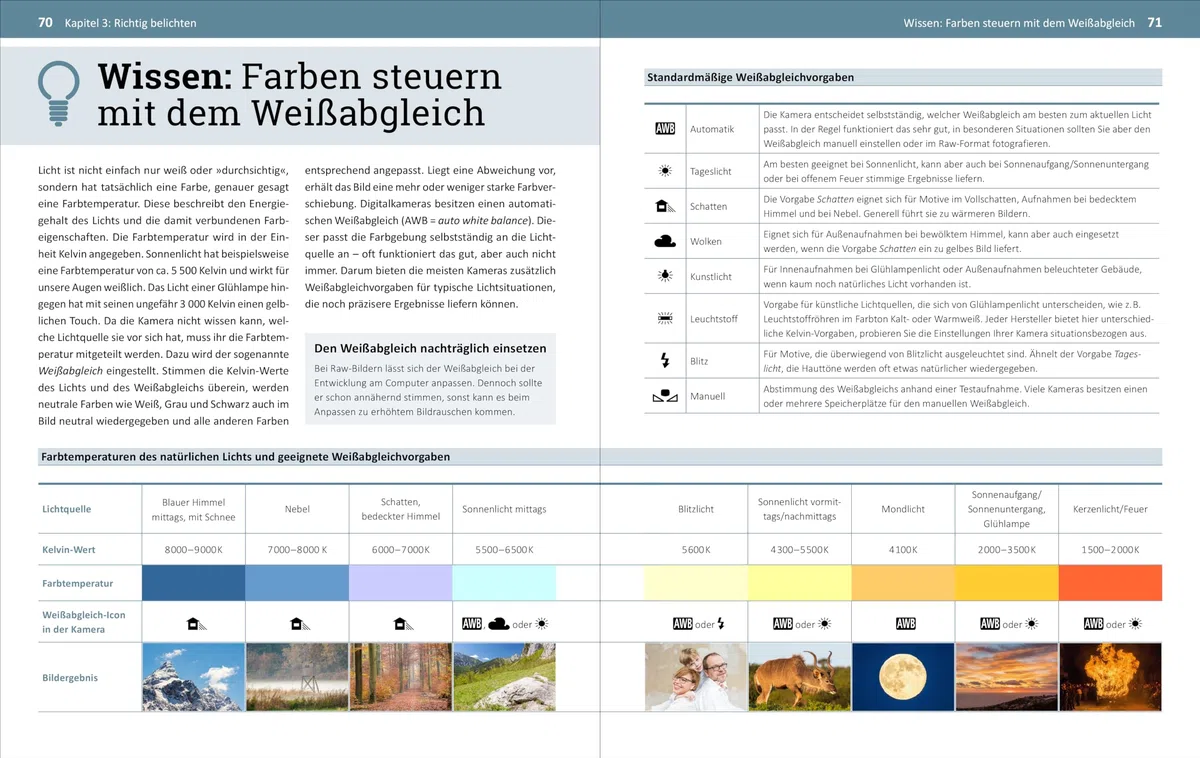
Task: Click the 'Lichtquelle' row label
Action: (x=66, y=509)
